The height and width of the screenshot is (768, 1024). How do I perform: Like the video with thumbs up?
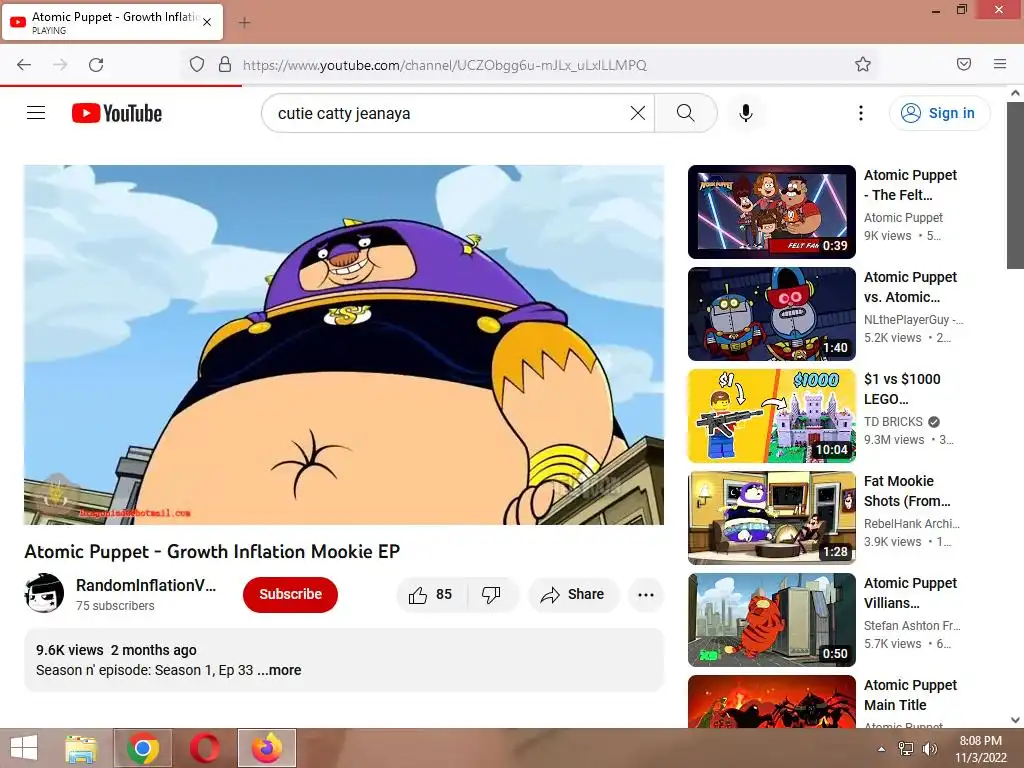[432, 594]
